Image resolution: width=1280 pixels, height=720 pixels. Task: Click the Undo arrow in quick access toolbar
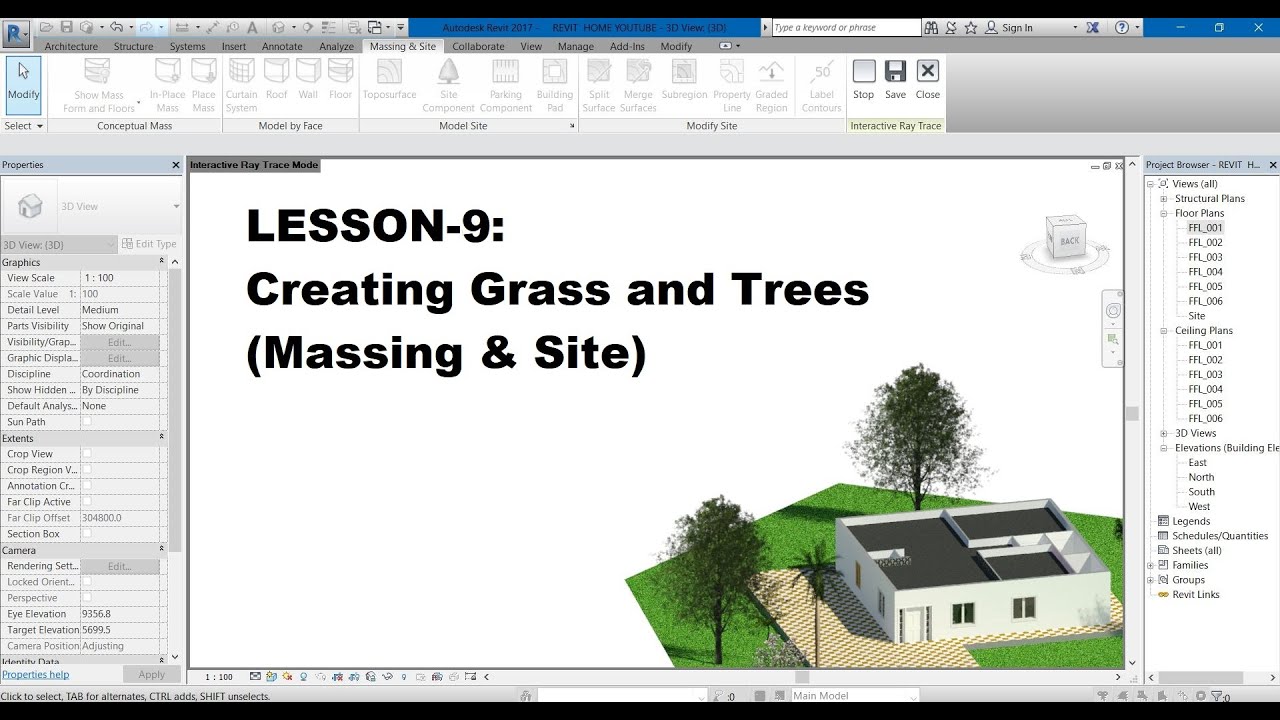tap(117, 27)
